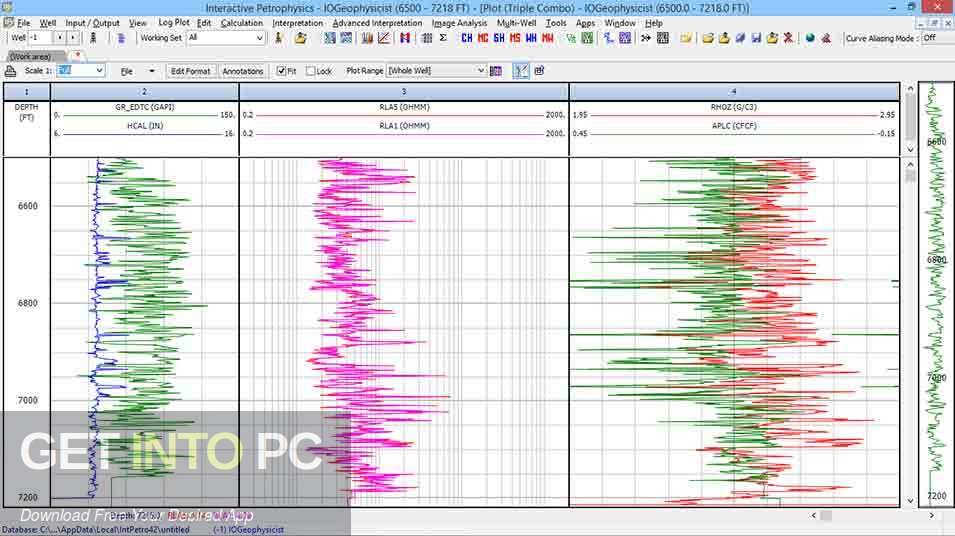Click the GR_EDTC (GAPI) curve label
955x536 pixels.
pyautogui.click(x=145, y=107)
